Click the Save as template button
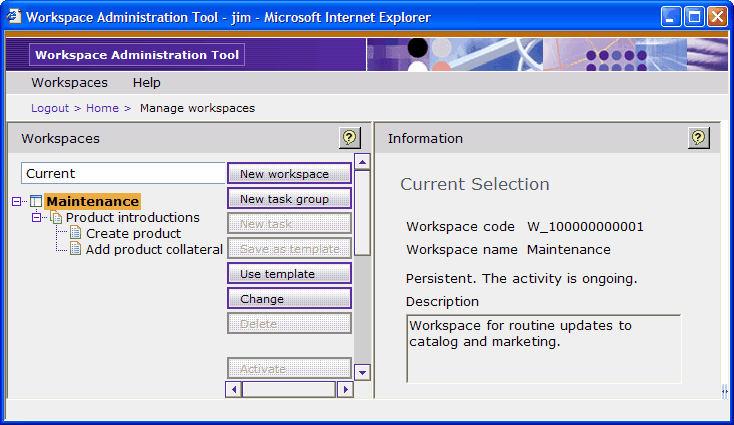This screenshot has width=734, height=425. pos(289,249)
